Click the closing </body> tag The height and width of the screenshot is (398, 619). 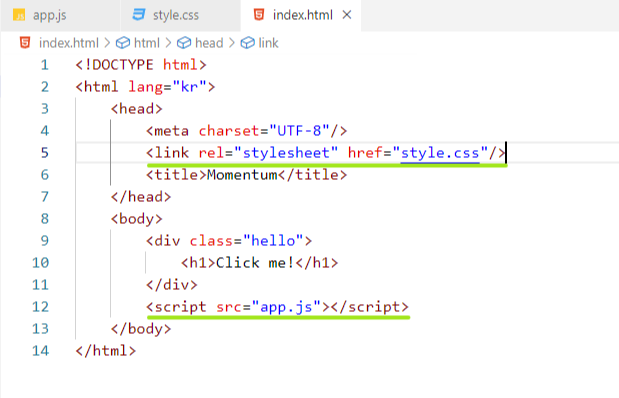(x=141, y=329)
